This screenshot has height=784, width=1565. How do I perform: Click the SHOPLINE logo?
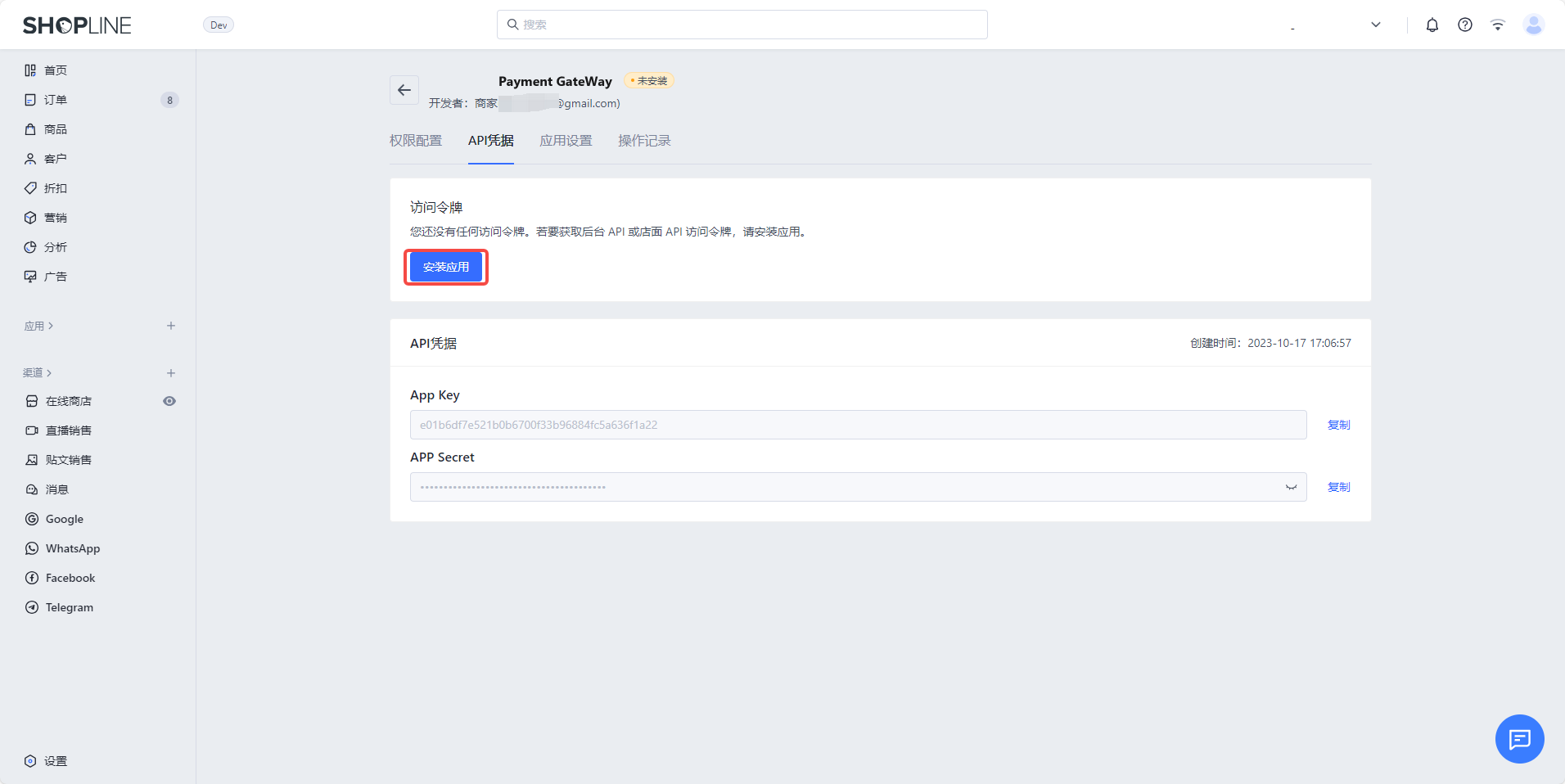[77, 25]
